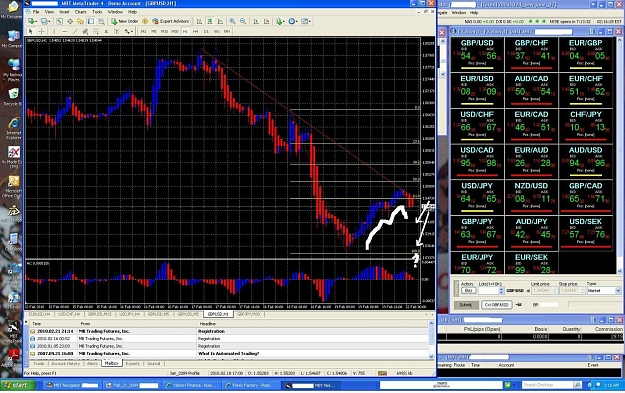Screen dimensions: 625x393
Task: Select the trendline drawing tool
Action: tap(75, 31)
